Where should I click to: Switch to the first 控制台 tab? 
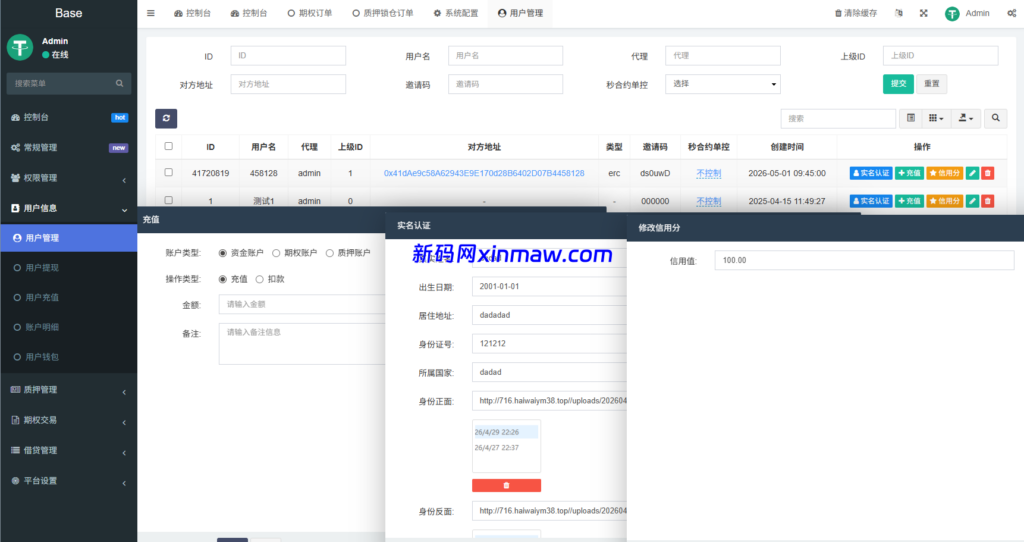(193, 13)
